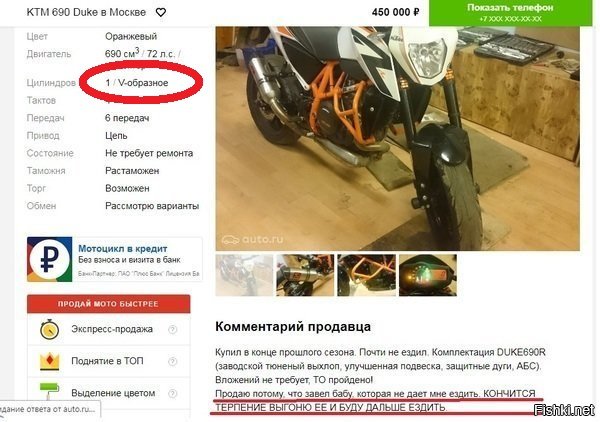Select the Экспресс-продажа option
This screenshot has height=422, width=600.
pos(112,329)
